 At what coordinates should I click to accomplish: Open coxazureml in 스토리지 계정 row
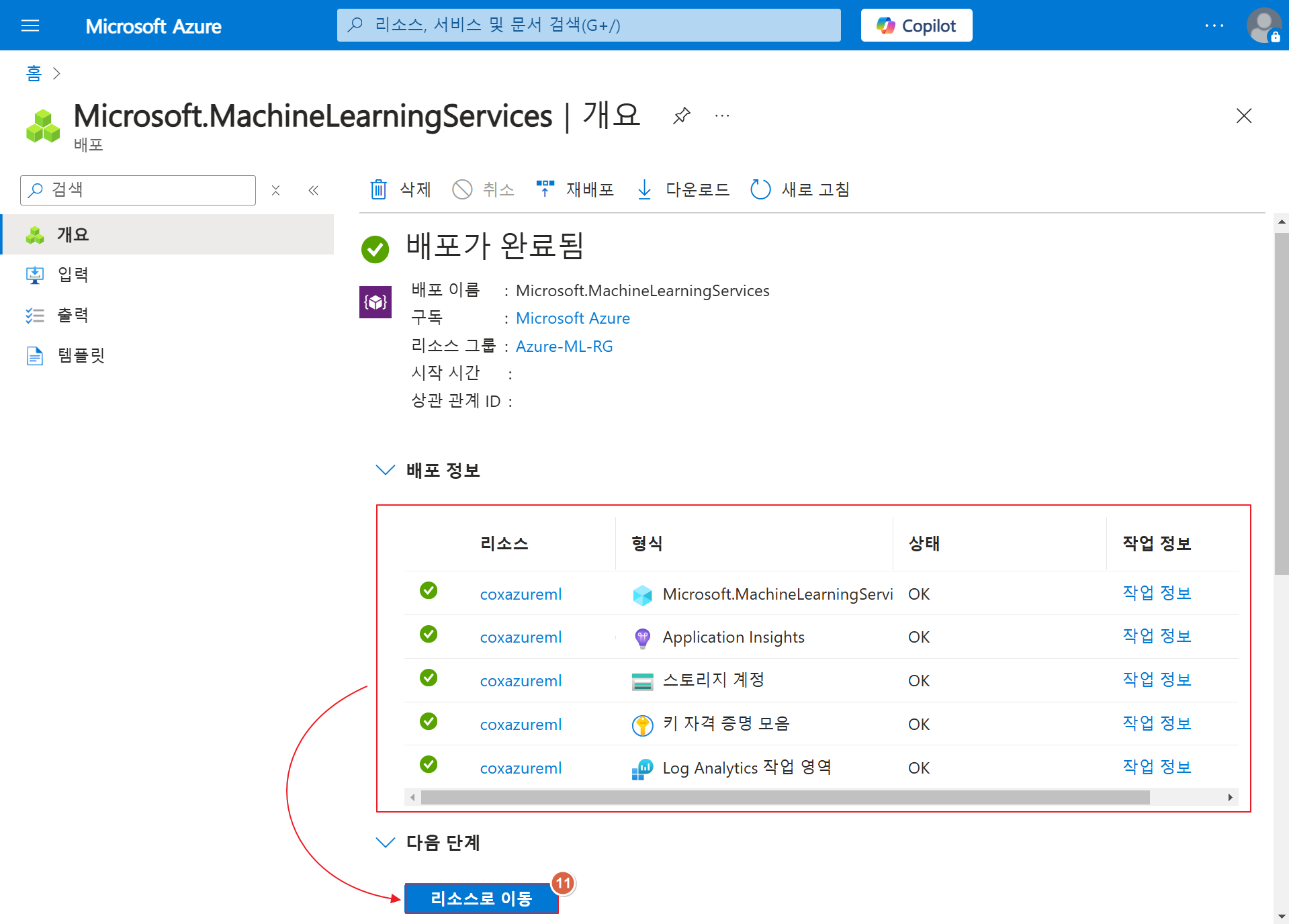521,681
